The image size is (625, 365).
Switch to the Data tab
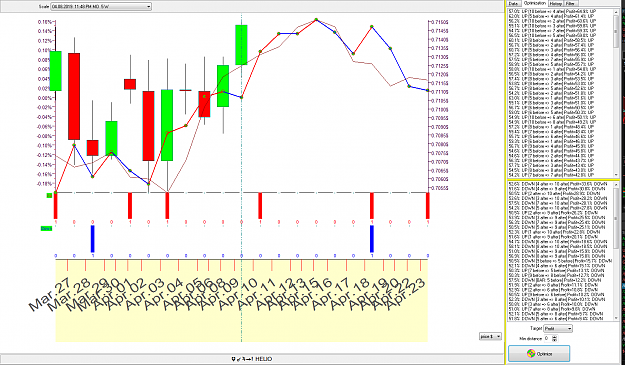[x=513, y=3]
